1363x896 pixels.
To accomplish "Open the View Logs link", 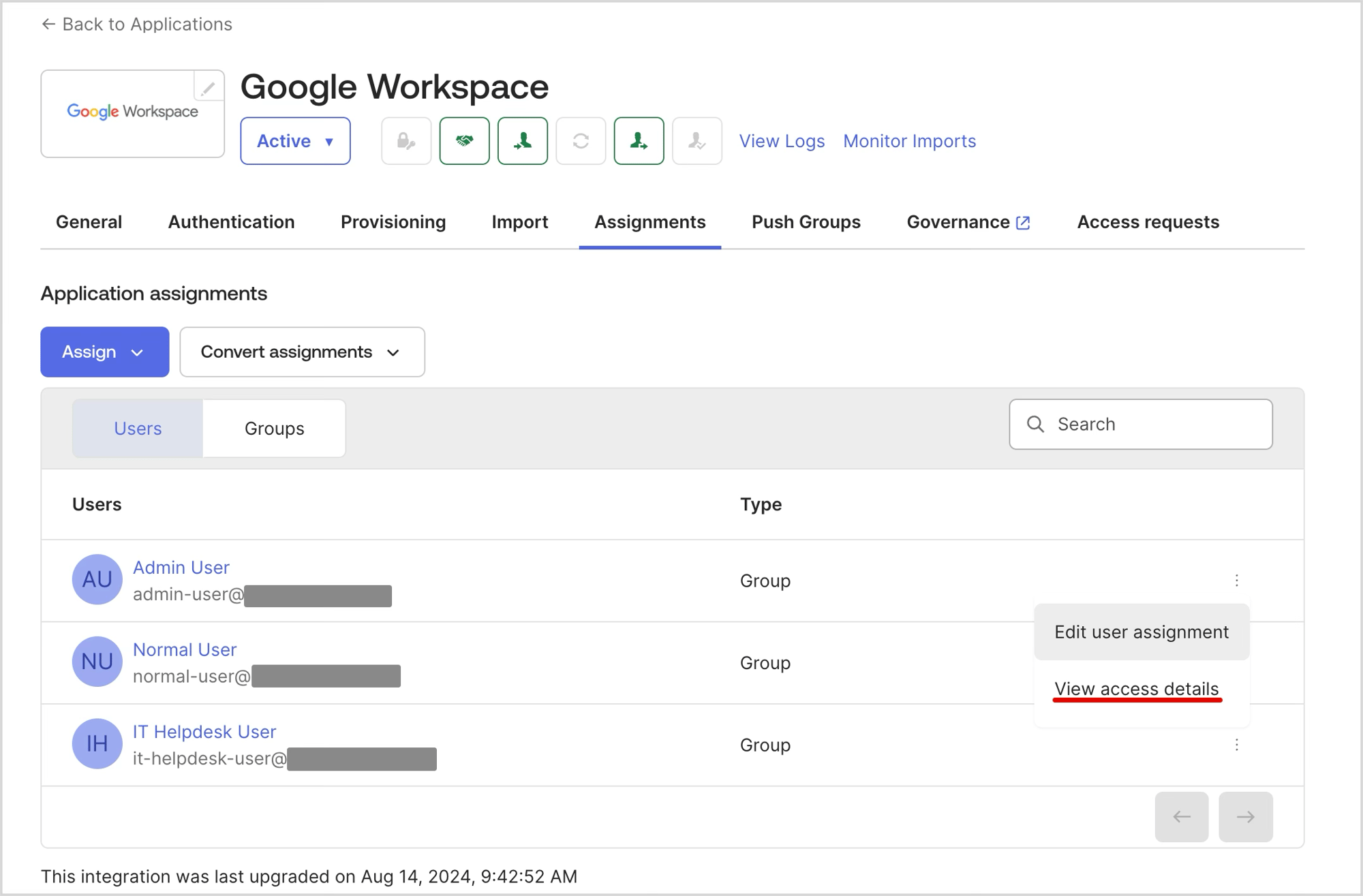I will click(x=782, y=141).
